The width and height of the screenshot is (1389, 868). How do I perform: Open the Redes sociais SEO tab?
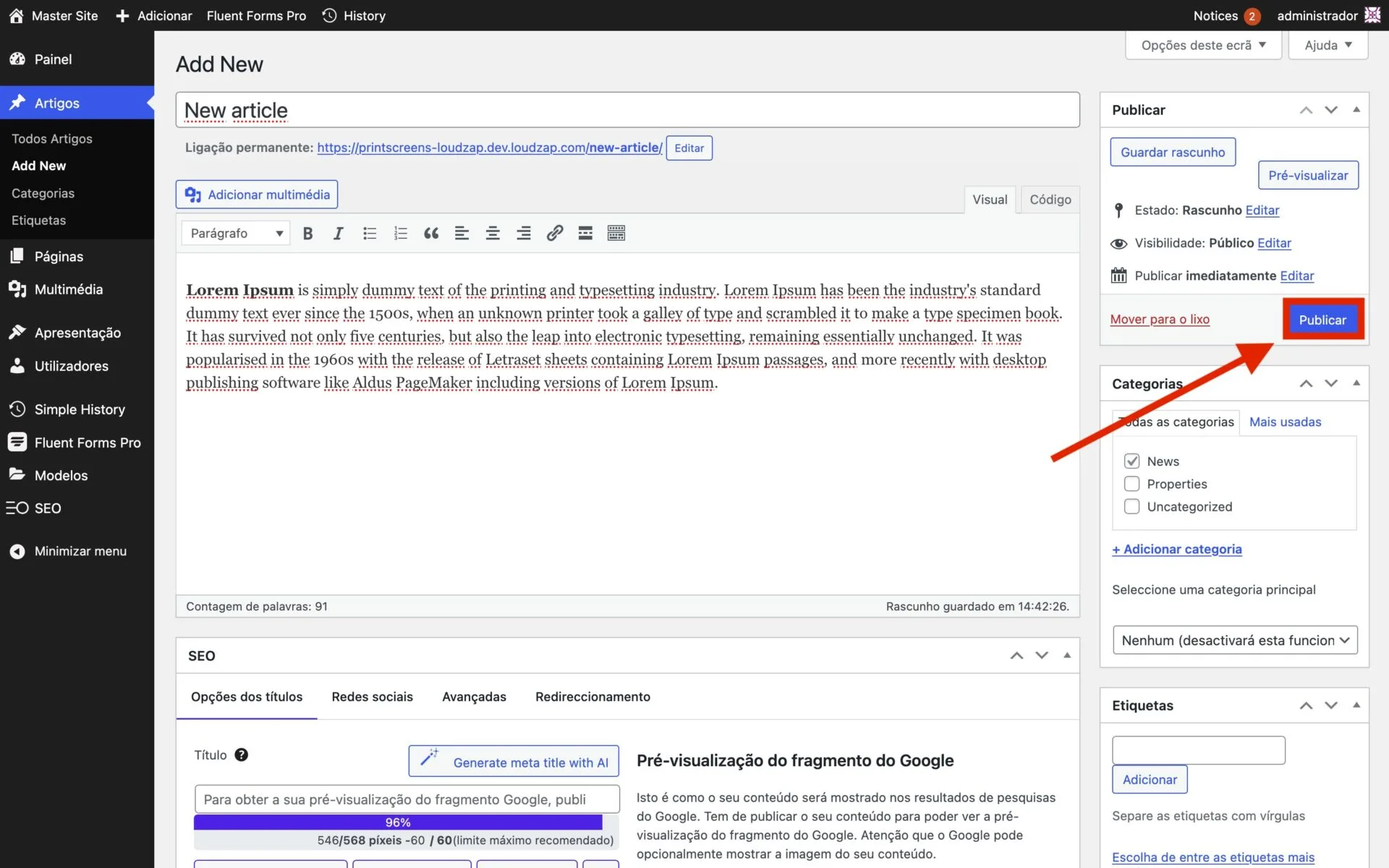pyautogui.click(x=372, y=697)
